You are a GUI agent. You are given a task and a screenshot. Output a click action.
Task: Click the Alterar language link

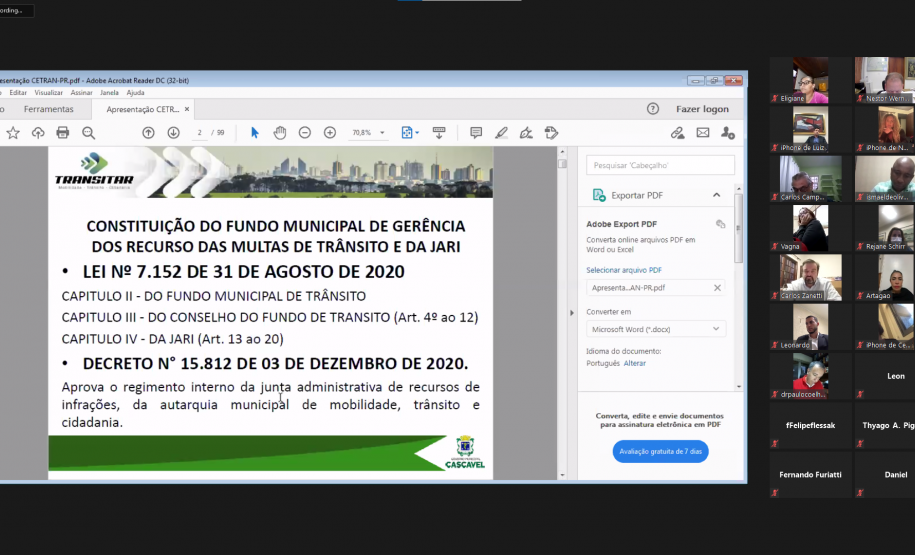pos(635,363)
